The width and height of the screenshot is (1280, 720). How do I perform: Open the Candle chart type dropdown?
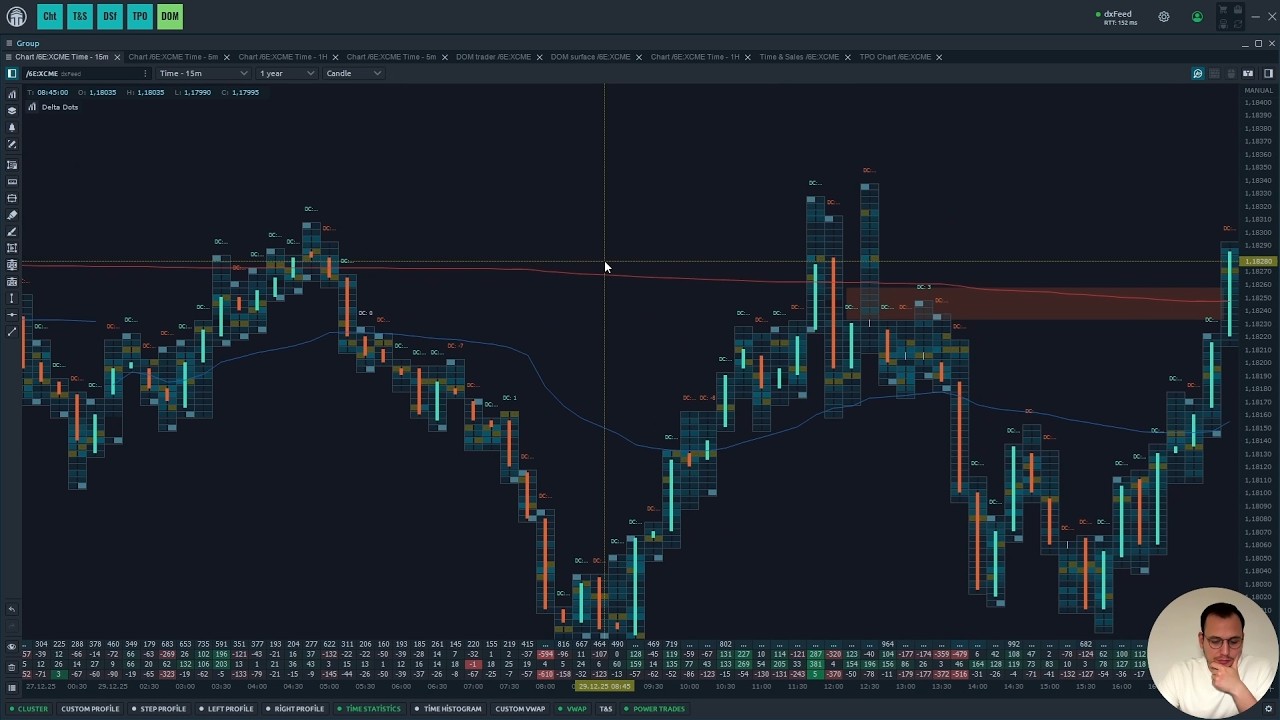click(x=353, y=73)
